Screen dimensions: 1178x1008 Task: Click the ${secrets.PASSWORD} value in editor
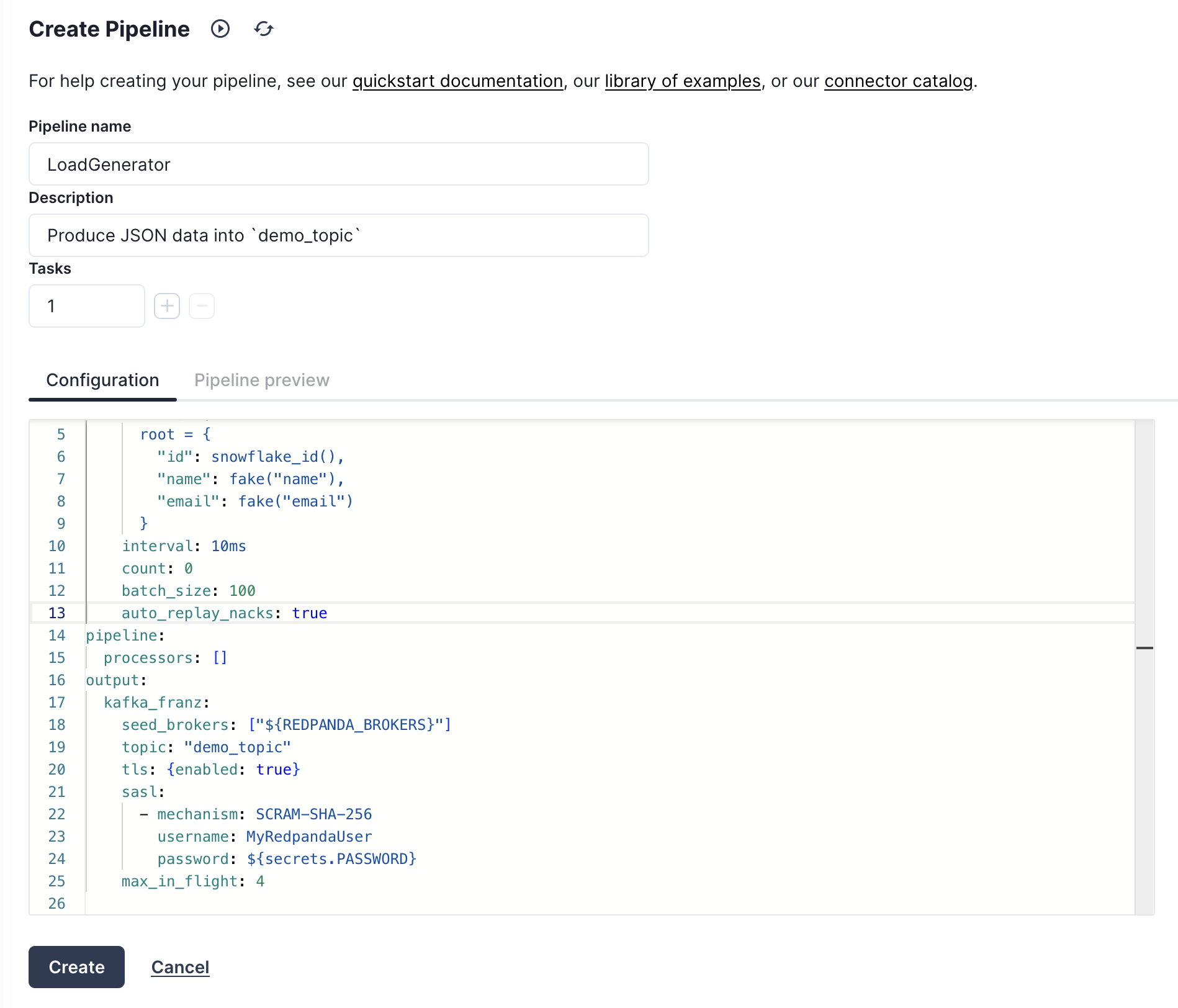[x=331, y=859]
